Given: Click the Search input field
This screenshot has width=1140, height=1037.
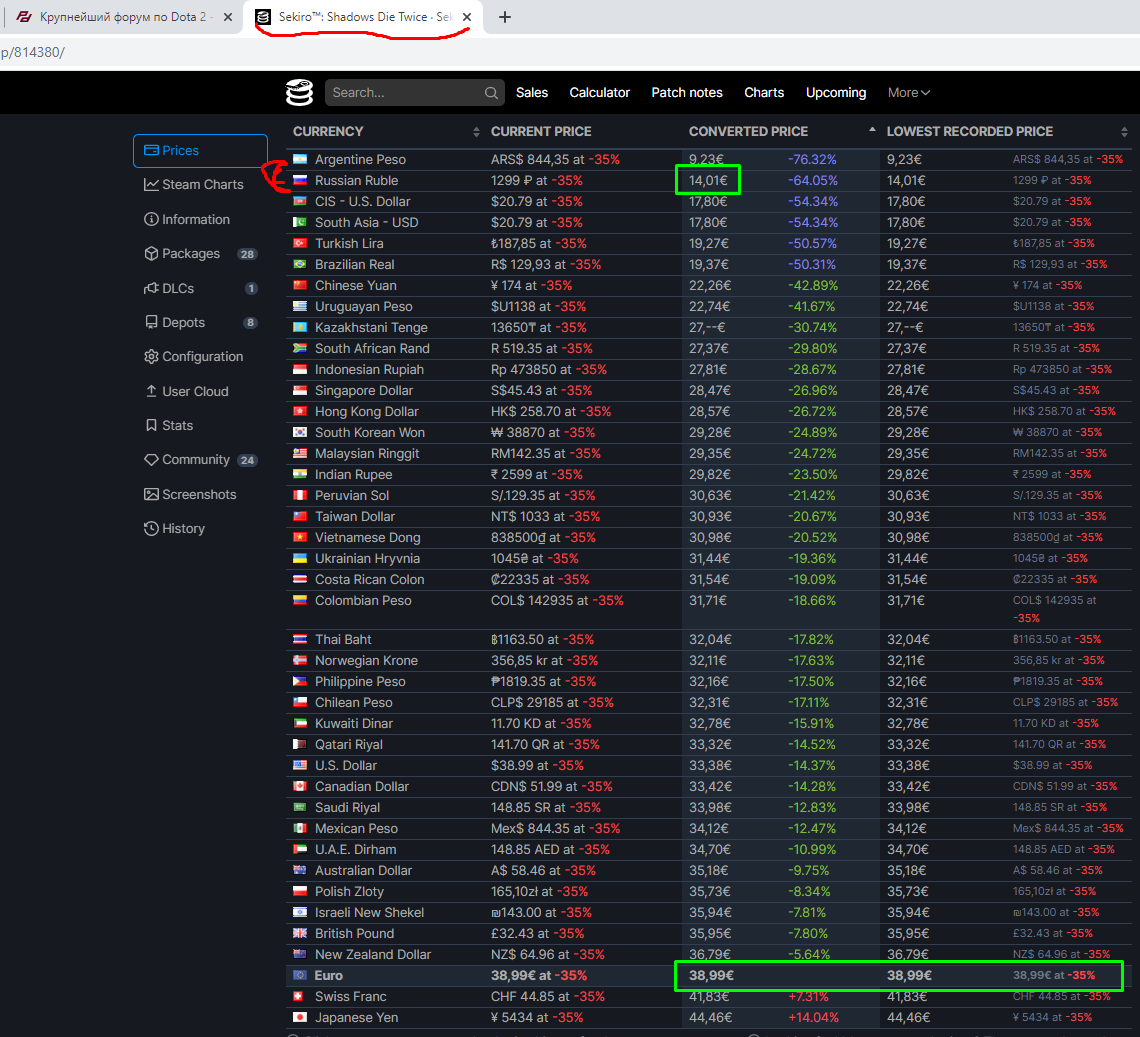Looking at the screenshot, I should 405,93.
